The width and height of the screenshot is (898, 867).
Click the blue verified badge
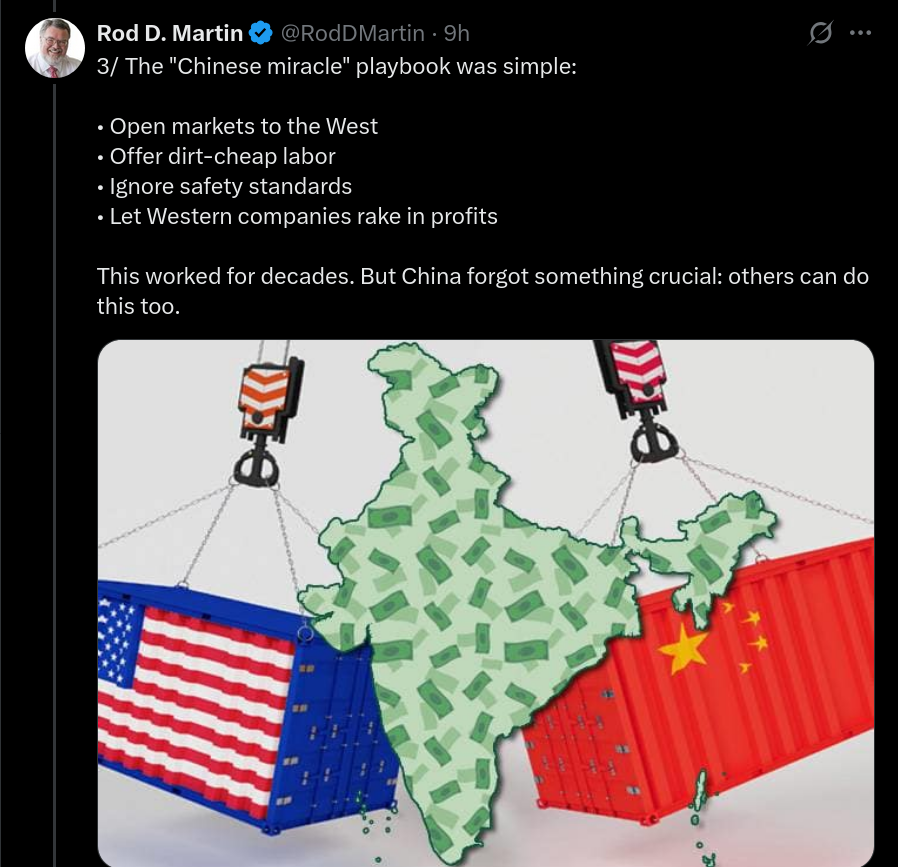click(x=261, y=33)
